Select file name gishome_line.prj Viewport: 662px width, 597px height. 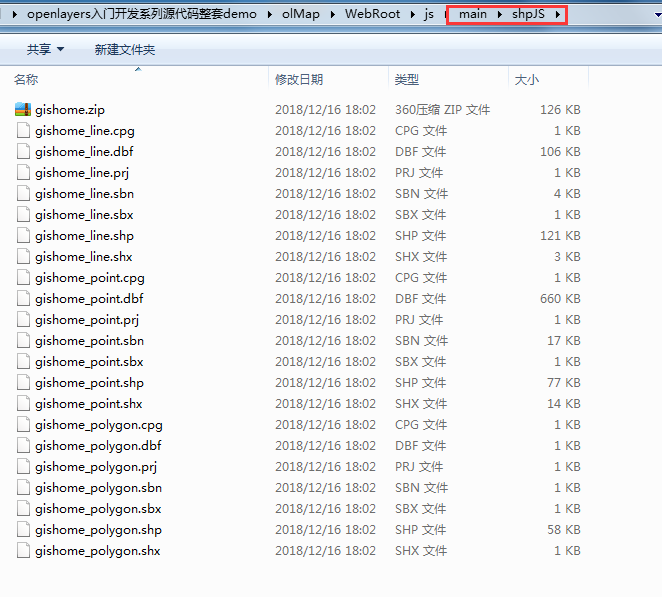[x=82, y=173]
